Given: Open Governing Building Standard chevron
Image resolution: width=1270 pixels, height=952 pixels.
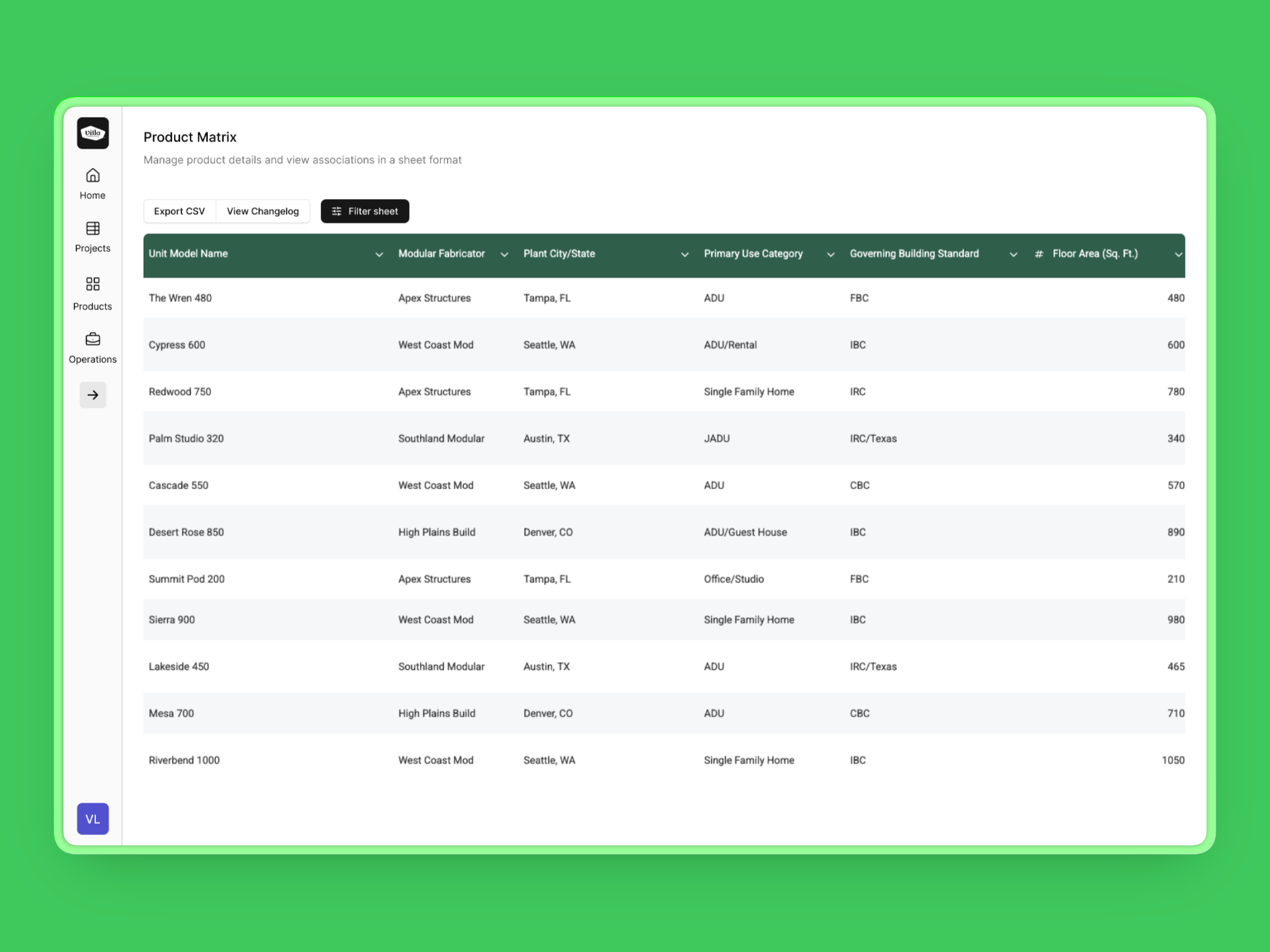Looking at the screenshot, I should coord(1013,255).
